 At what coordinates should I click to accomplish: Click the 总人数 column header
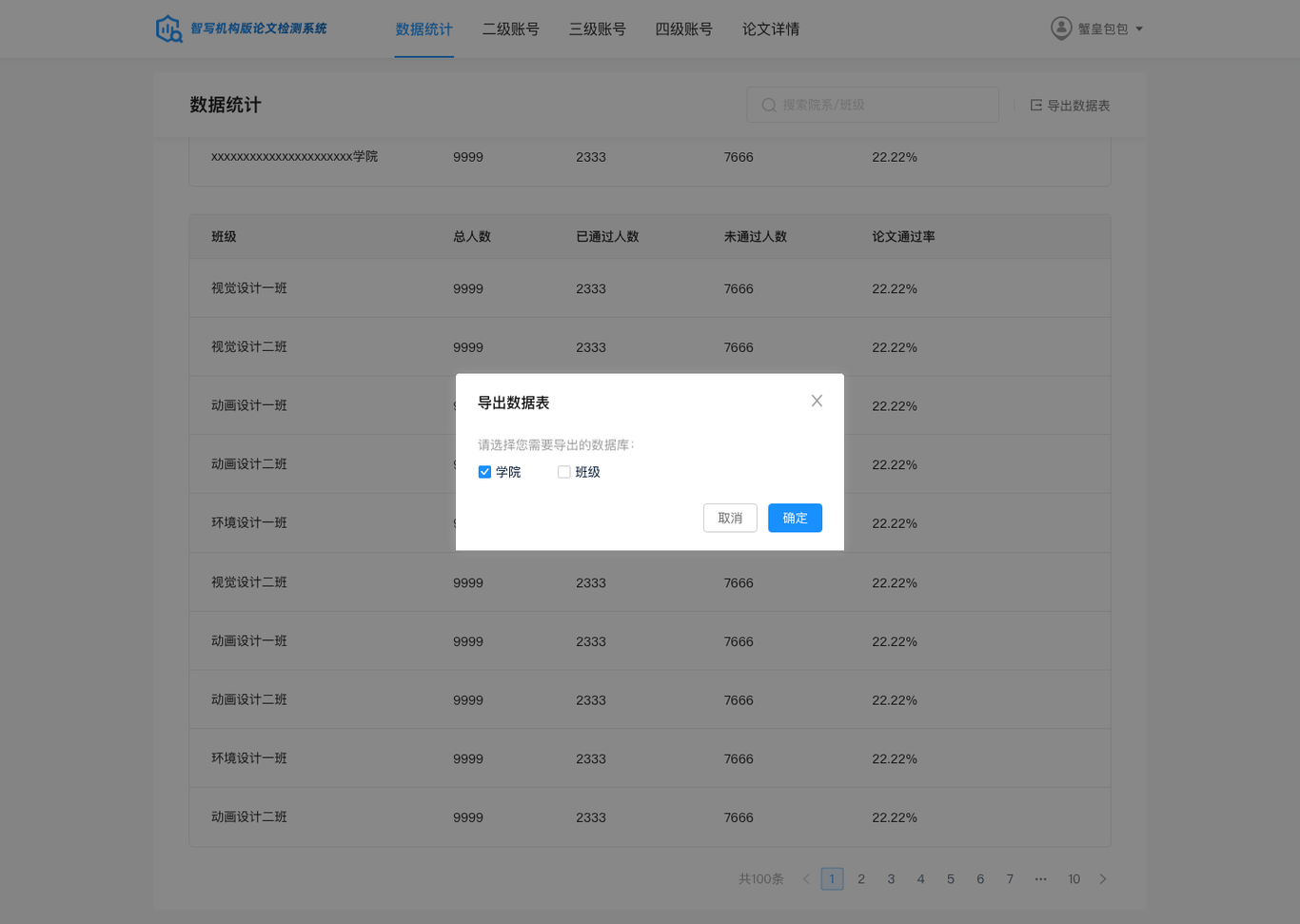point(472,237)
